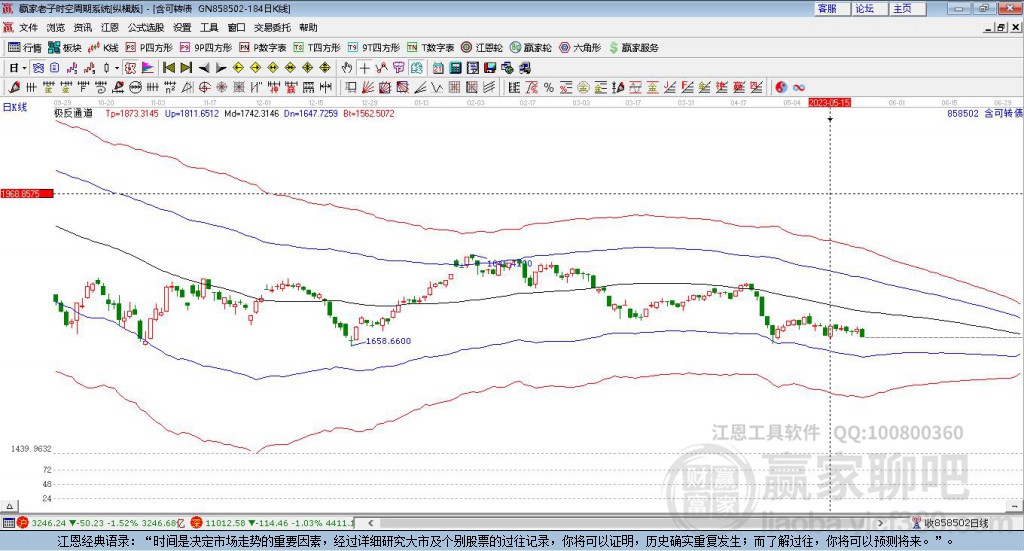The image size is (1024, 551).
Task: Click the 论坛 forum button
Action: click(x=869, y=8)
